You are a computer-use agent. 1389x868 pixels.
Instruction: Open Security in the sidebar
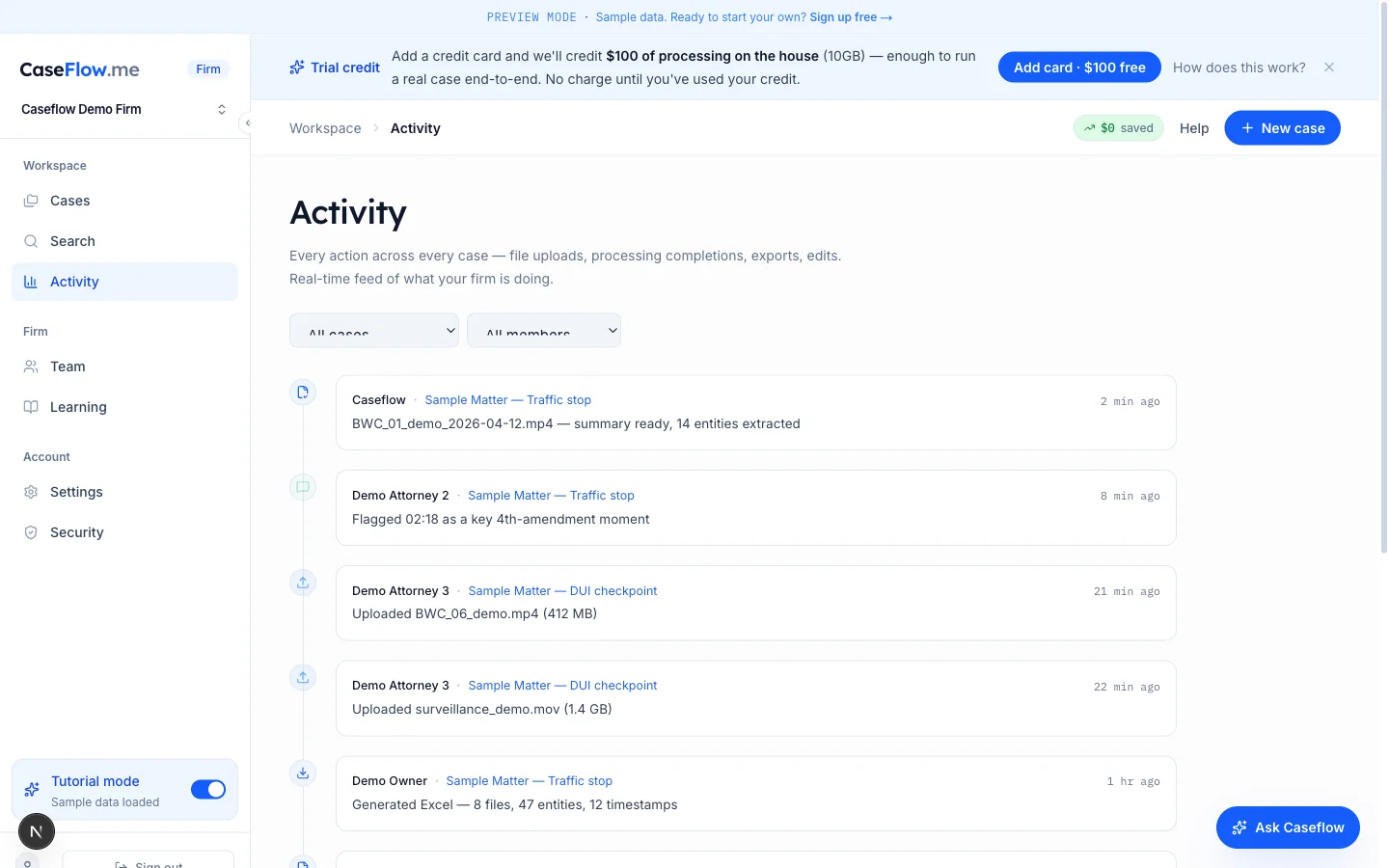pyautogui.click(x=124, y=532)
